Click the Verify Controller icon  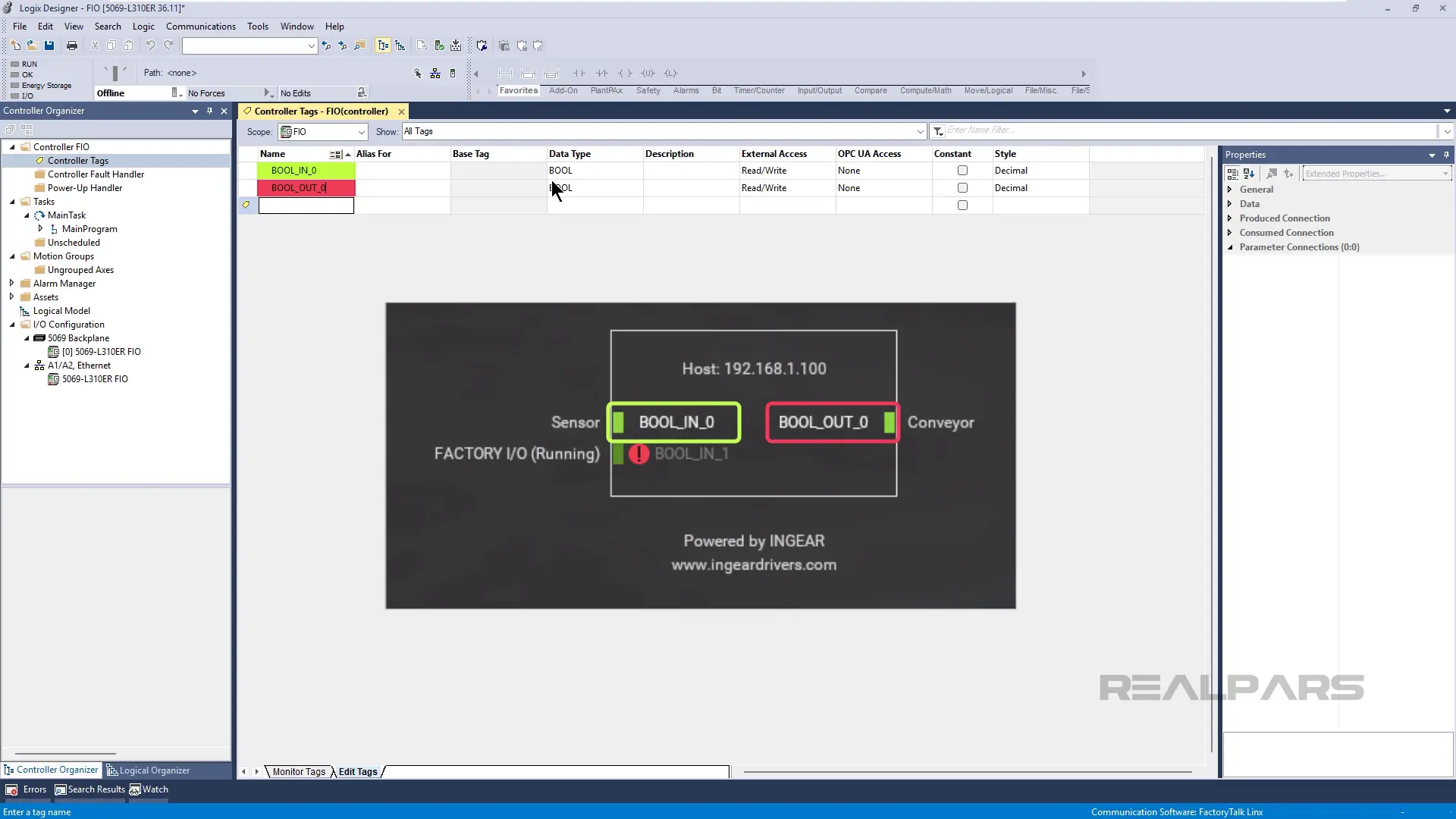(x=439, y=45)
